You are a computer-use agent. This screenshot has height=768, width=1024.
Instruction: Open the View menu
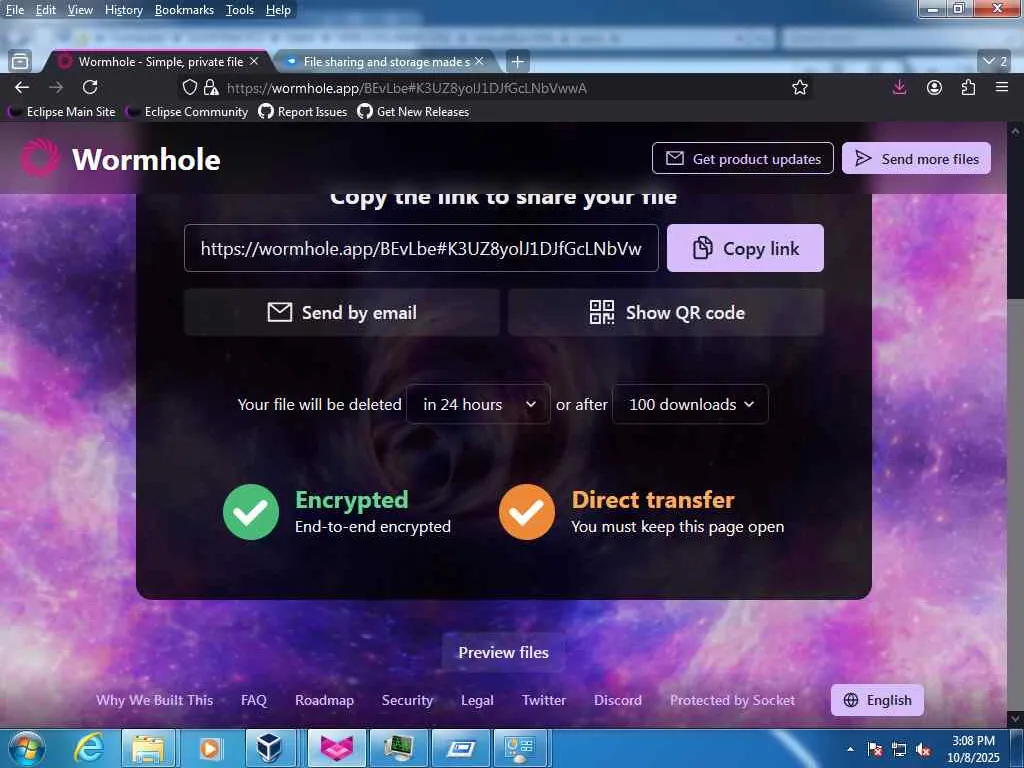point(80,10)
